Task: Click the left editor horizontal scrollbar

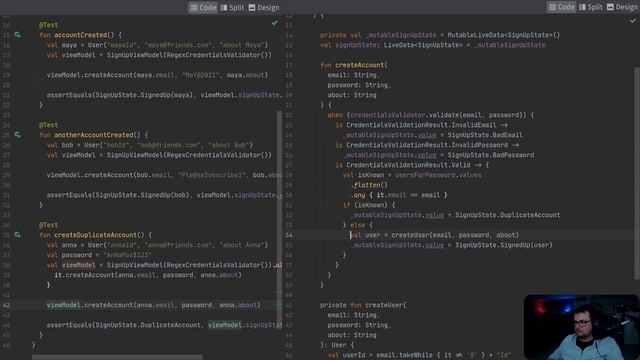Action: [118, 357]
